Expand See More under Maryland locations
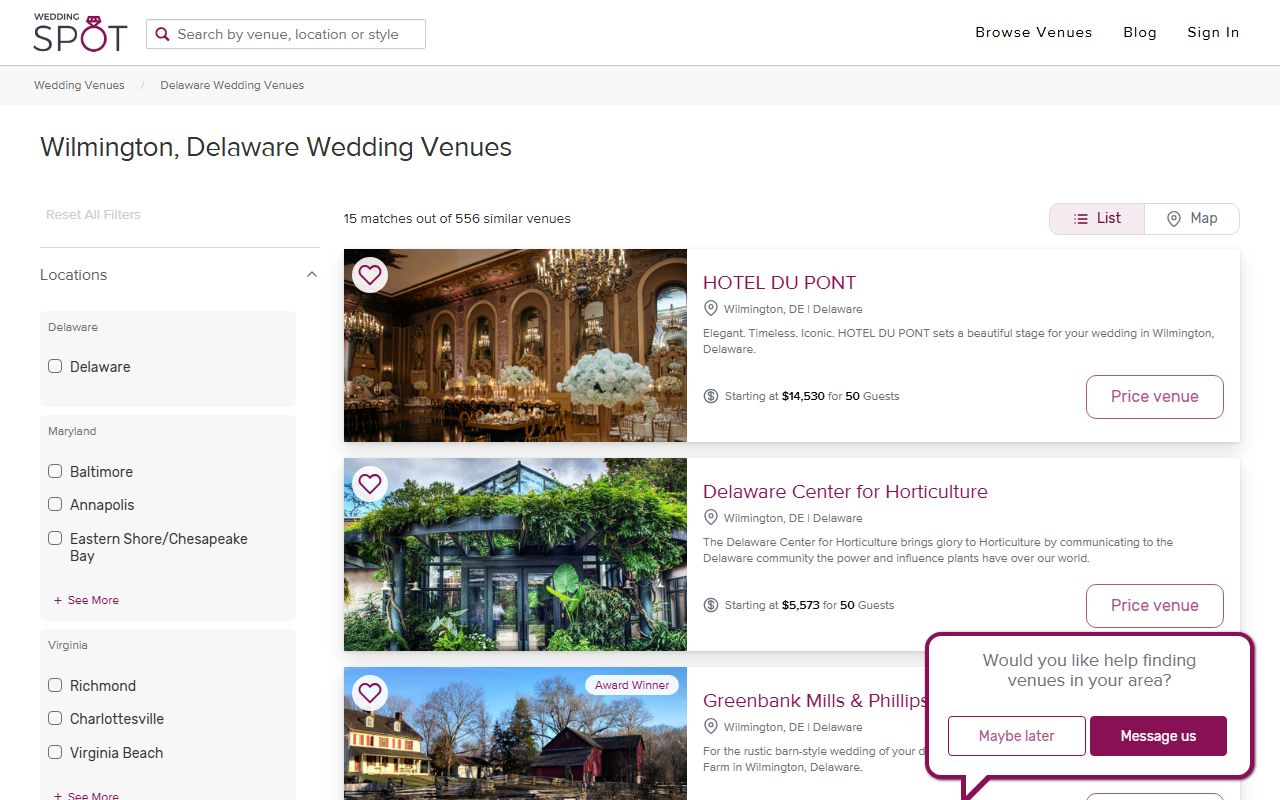Viewport: 1280px width, 800px height. coord(87,600)
